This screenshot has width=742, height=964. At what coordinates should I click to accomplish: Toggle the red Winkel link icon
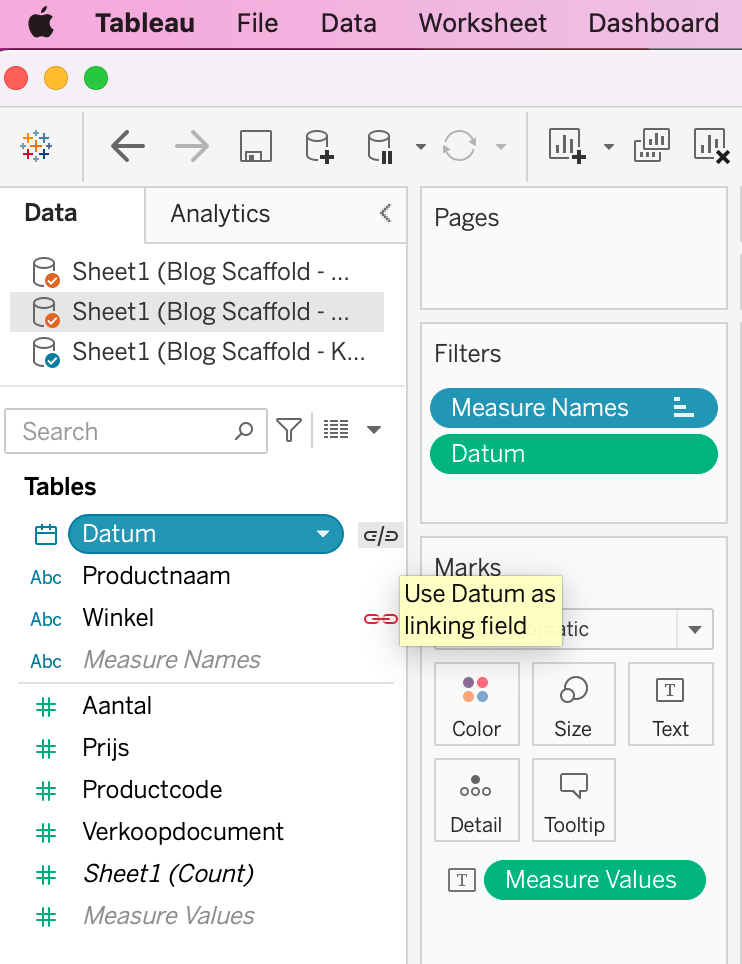coord(380,619)
